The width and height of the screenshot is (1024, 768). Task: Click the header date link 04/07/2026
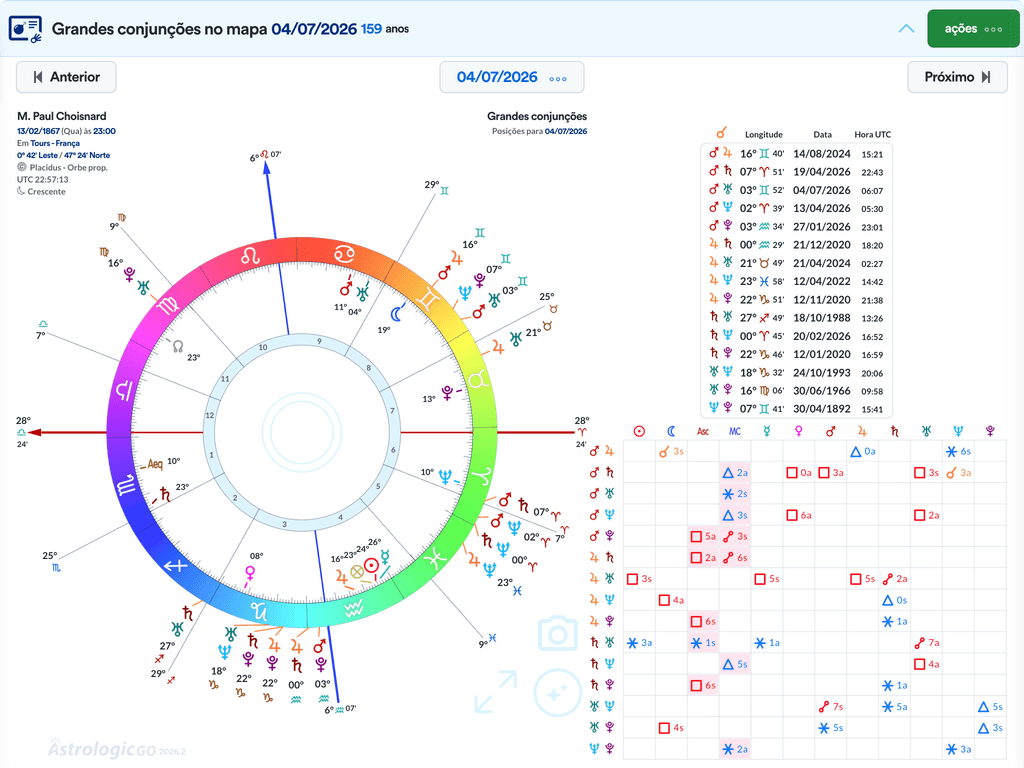click(314, 29)
